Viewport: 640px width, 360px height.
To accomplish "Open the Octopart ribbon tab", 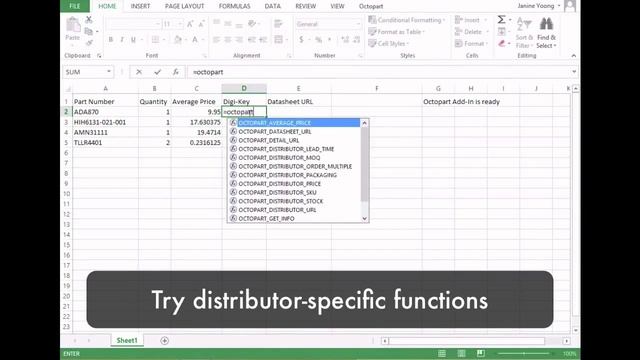I will (x=371, y=6).
